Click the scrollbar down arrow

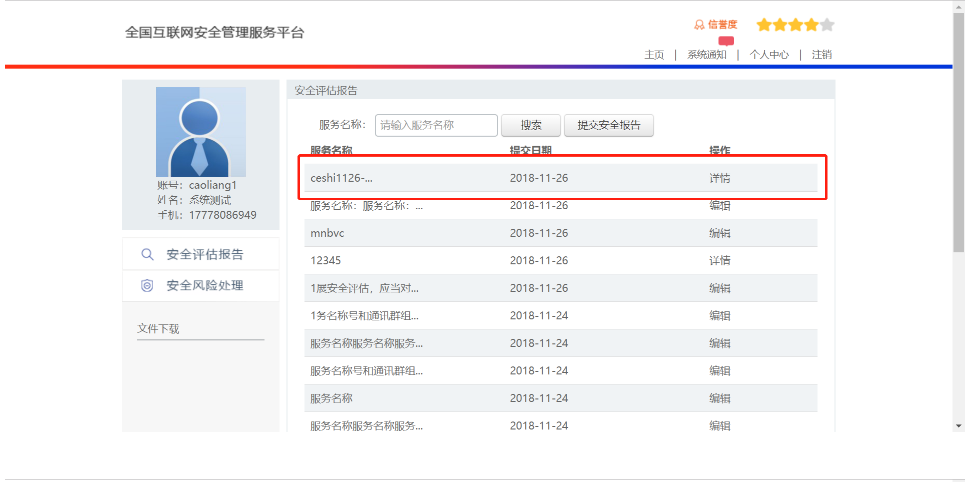[x=959, y=425]
